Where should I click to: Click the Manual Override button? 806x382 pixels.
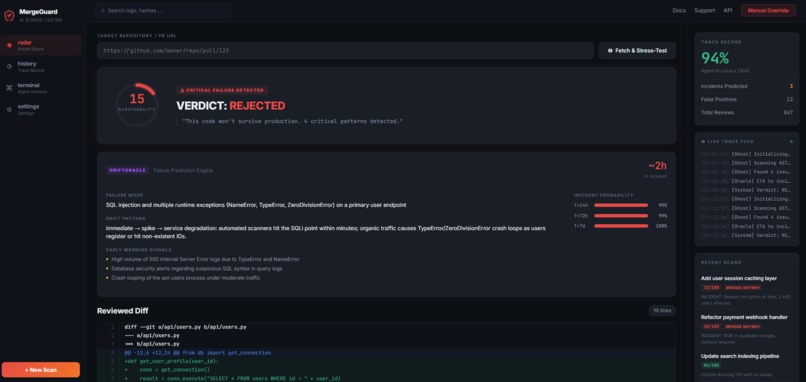coord(768,10)
